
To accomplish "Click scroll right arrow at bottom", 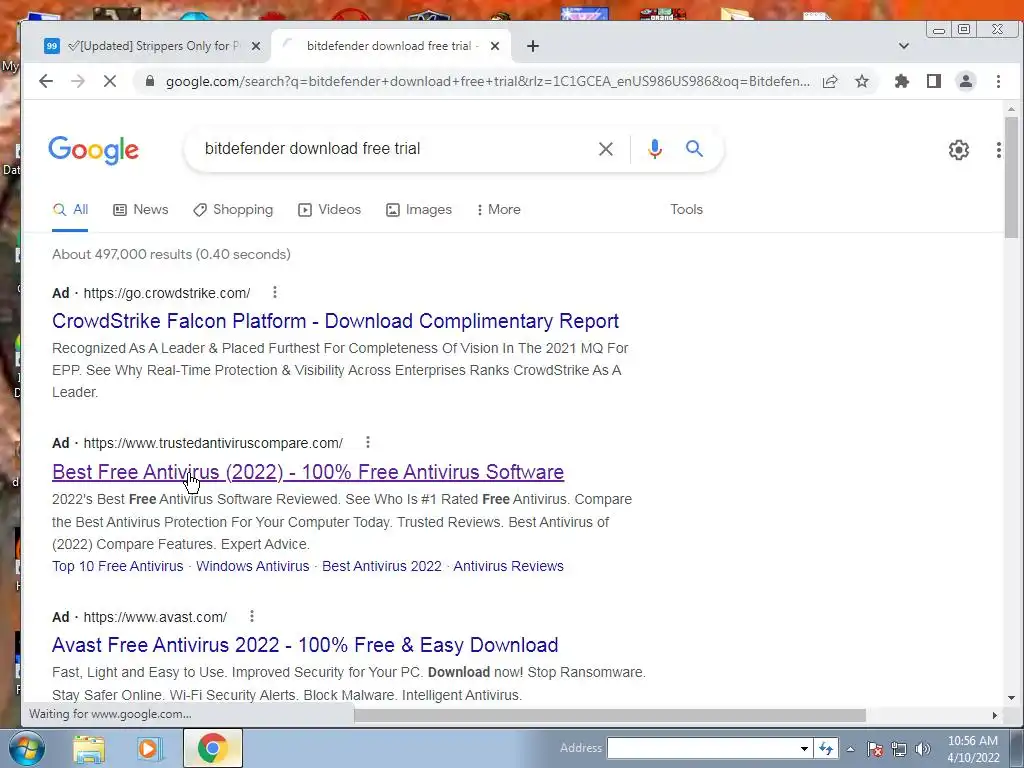I will click(995, 716).
